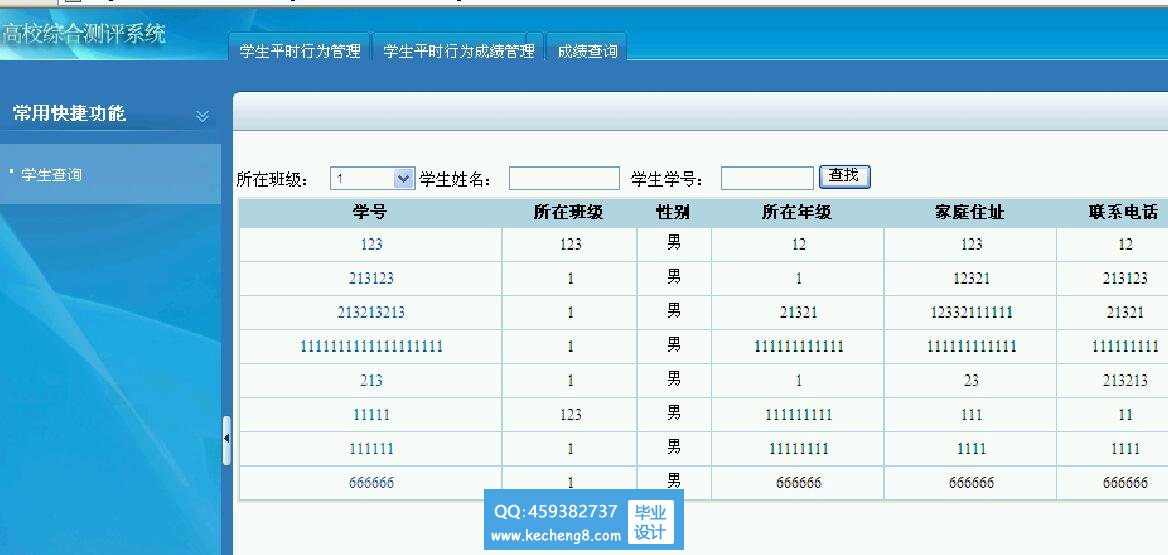Open student number link 213123
This screenshot has width=1168, height=555.
click(371, 279)
